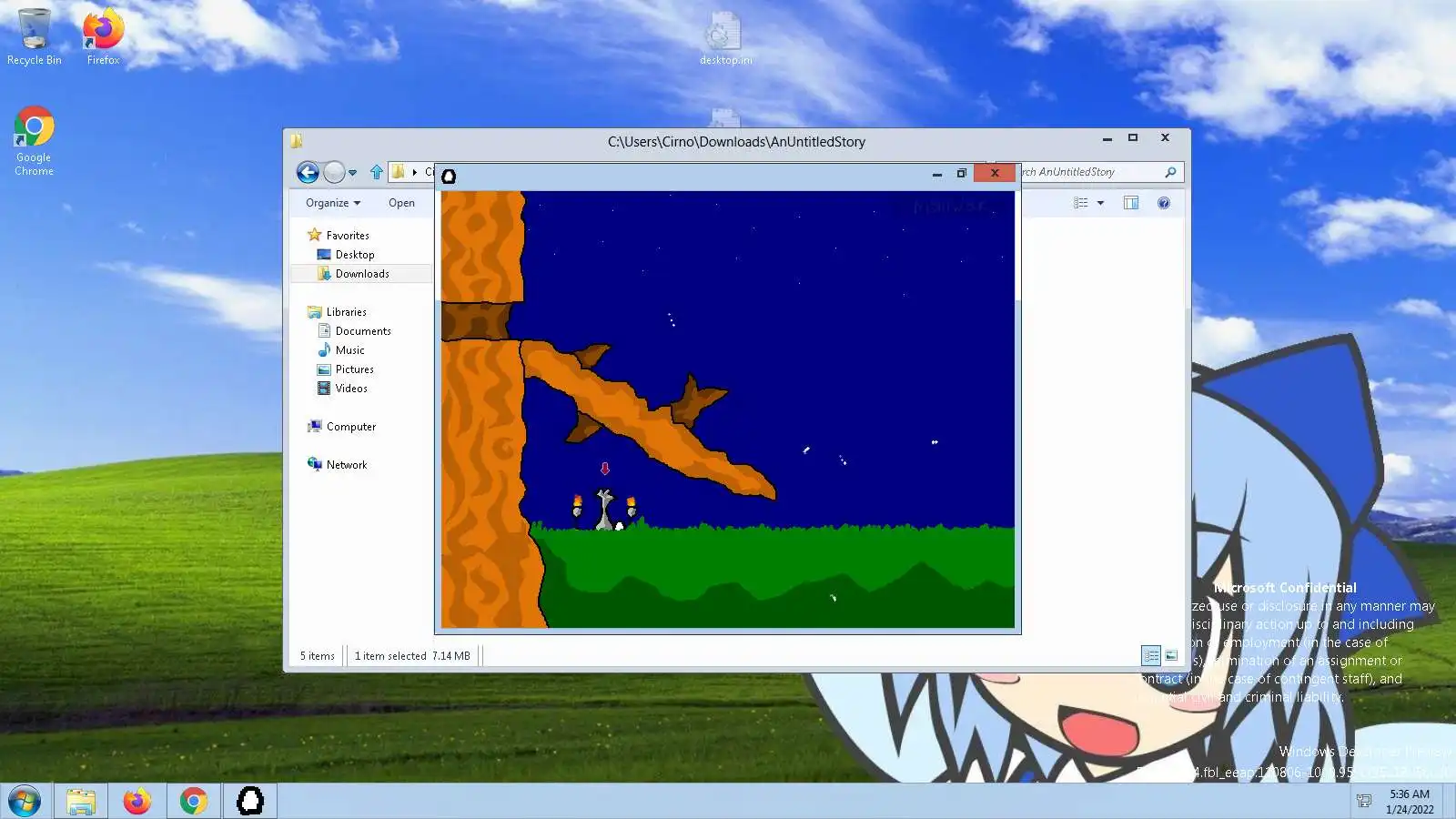1456x819 pixels.
Task: Open the taskbar clock and date
Action: point(1410,802)
